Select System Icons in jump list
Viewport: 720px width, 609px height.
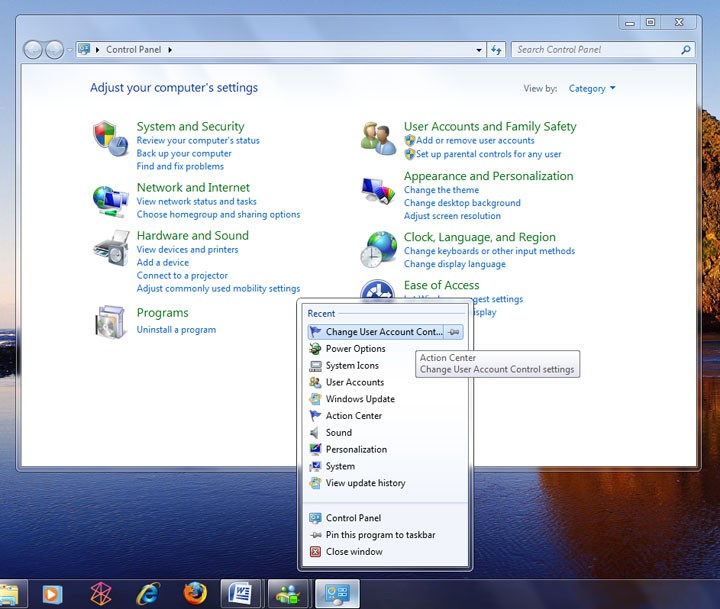385,366
